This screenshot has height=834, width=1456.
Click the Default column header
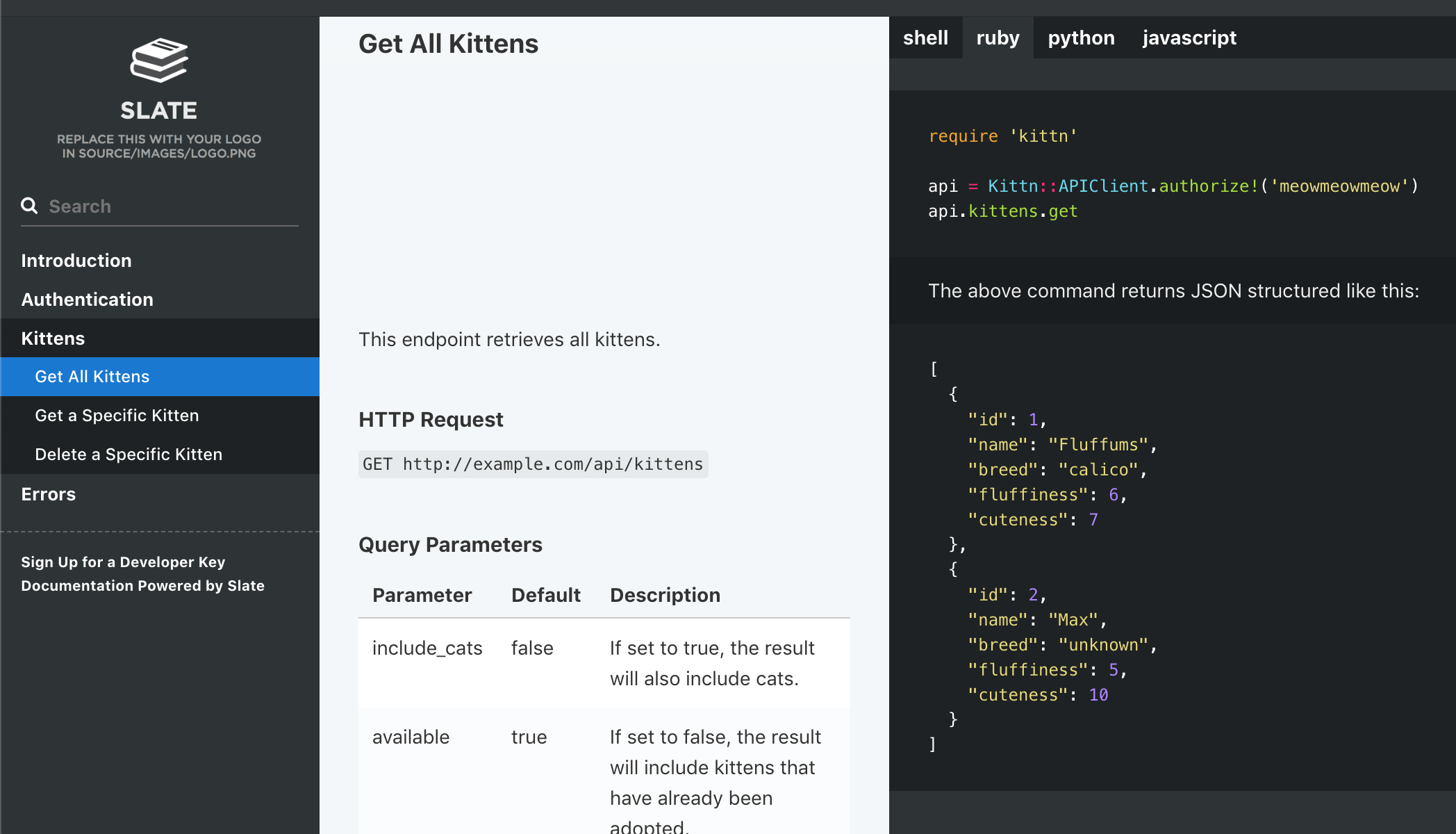(x=545, y=595)
